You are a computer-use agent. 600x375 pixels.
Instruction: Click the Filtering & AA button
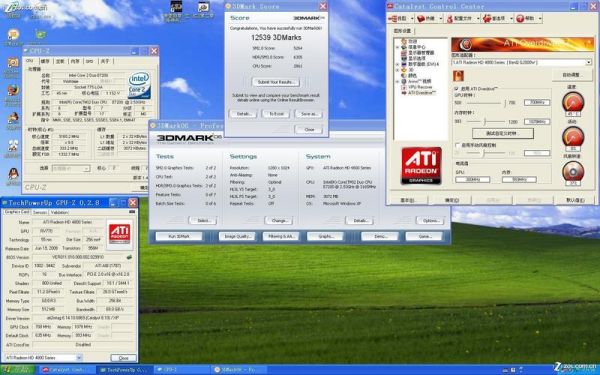(x=281, y=236)
